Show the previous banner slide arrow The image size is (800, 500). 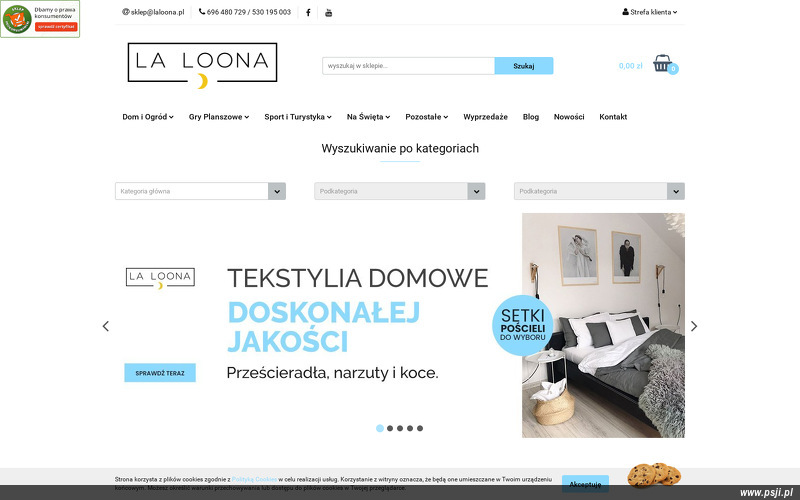pos(106,326)
